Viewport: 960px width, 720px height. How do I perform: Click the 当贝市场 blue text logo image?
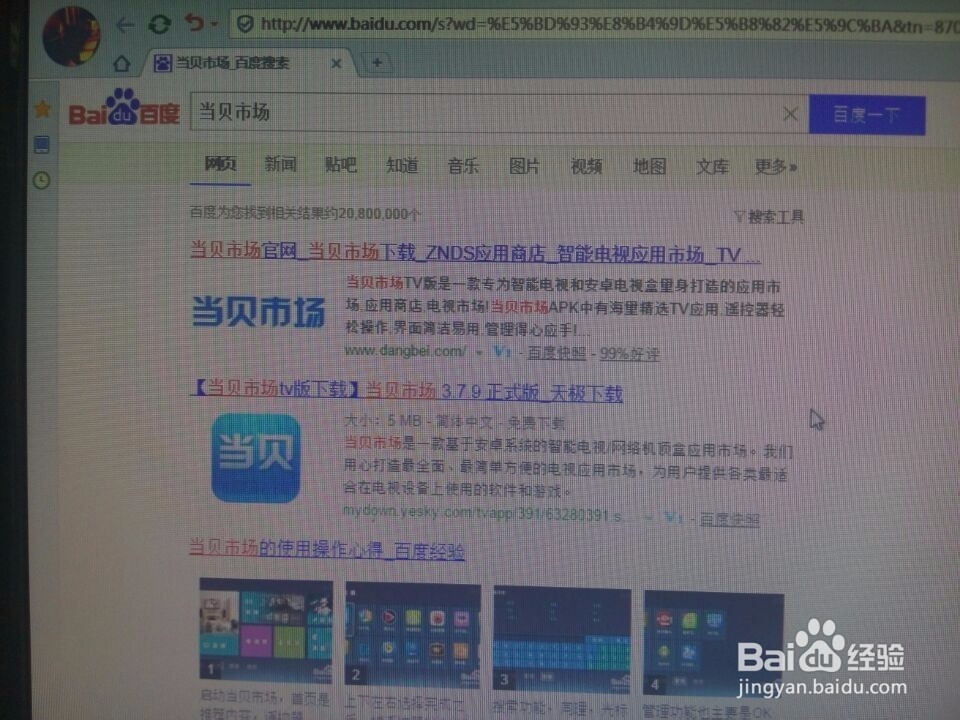pyautogui.click(x=258, y=312)
